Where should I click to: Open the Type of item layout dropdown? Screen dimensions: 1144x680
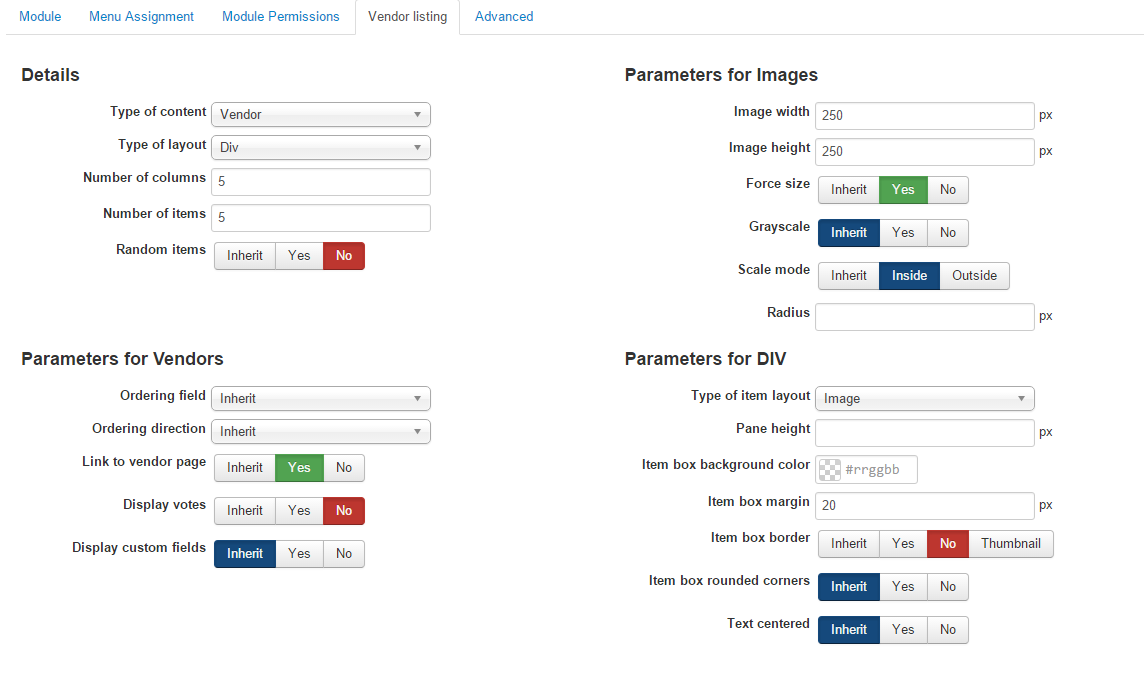924,399
